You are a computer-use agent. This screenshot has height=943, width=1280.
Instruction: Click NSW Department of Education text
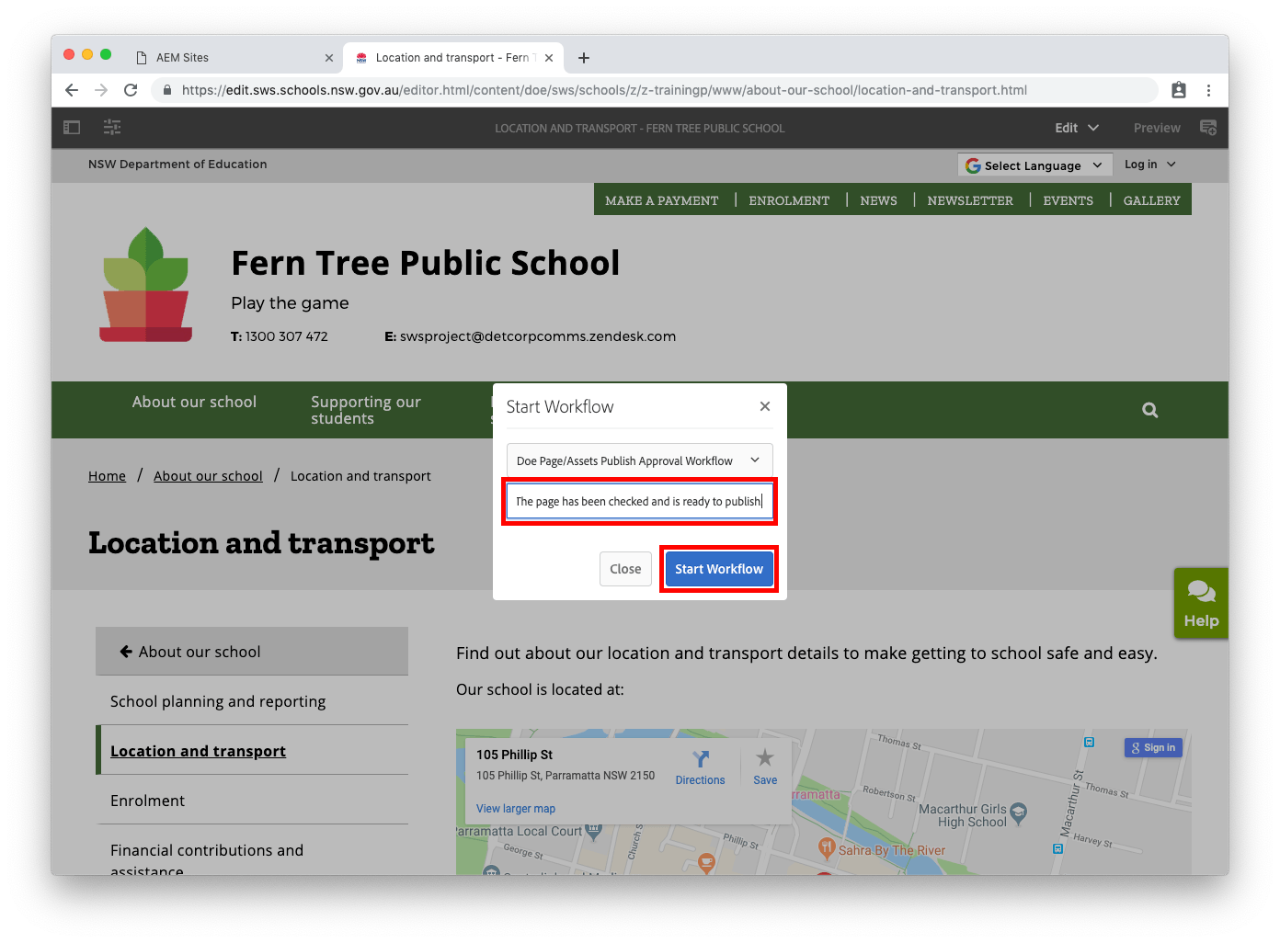click(178, 164)
